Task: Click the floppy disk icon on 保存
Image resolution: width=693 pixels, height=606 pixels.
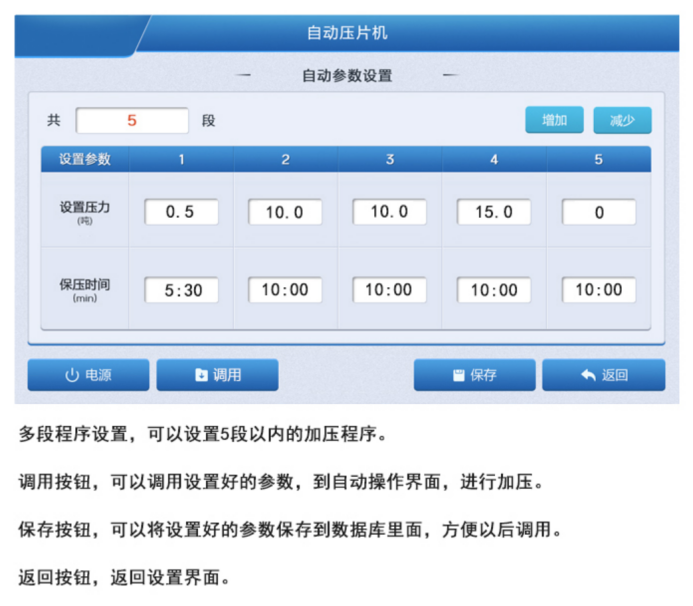Action: (x=459, y=376)
